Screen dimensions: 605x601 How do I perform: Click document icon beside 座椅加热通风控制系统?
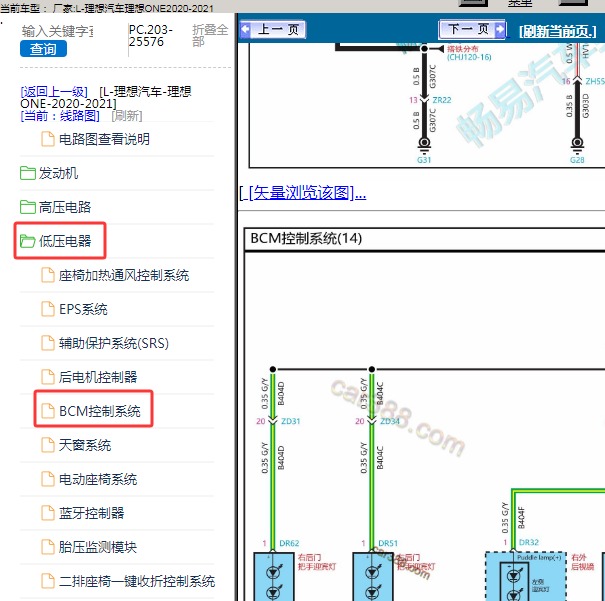[x=48, y=275]
